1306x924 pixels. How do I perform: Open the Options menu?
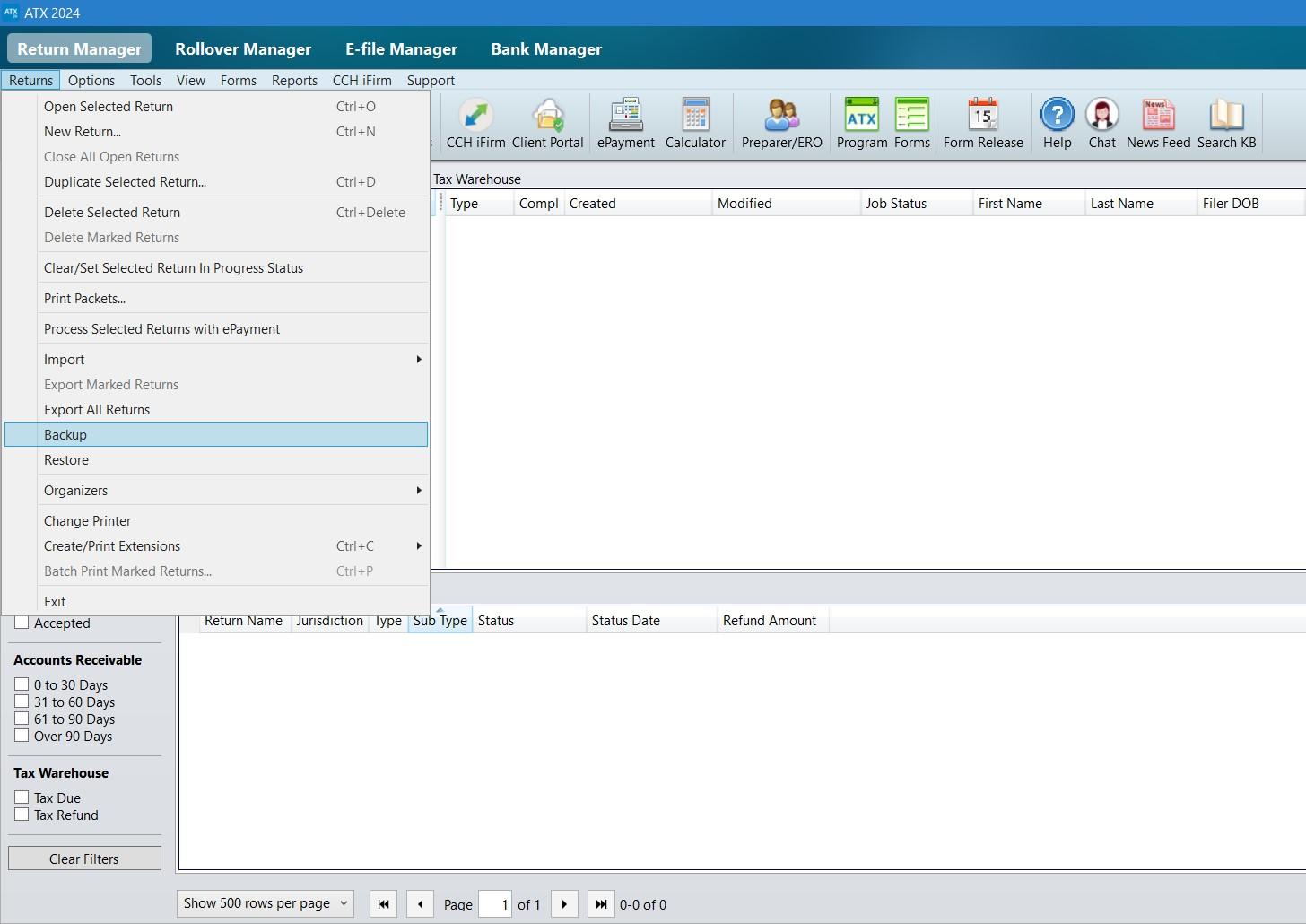coord(91,80)
